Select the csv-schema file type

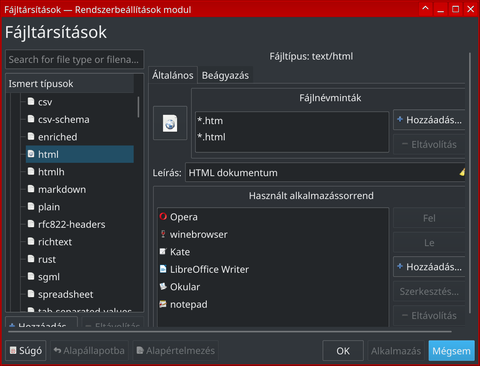click(x=80, y=119)
